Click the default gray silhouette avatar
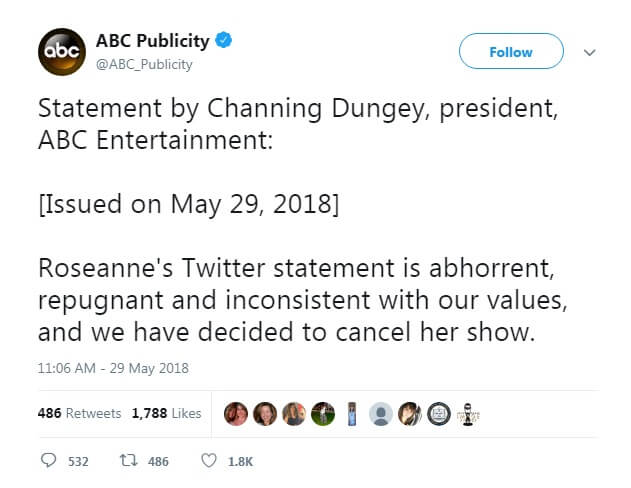Screen dimensions: 631x488 point(381,413)
